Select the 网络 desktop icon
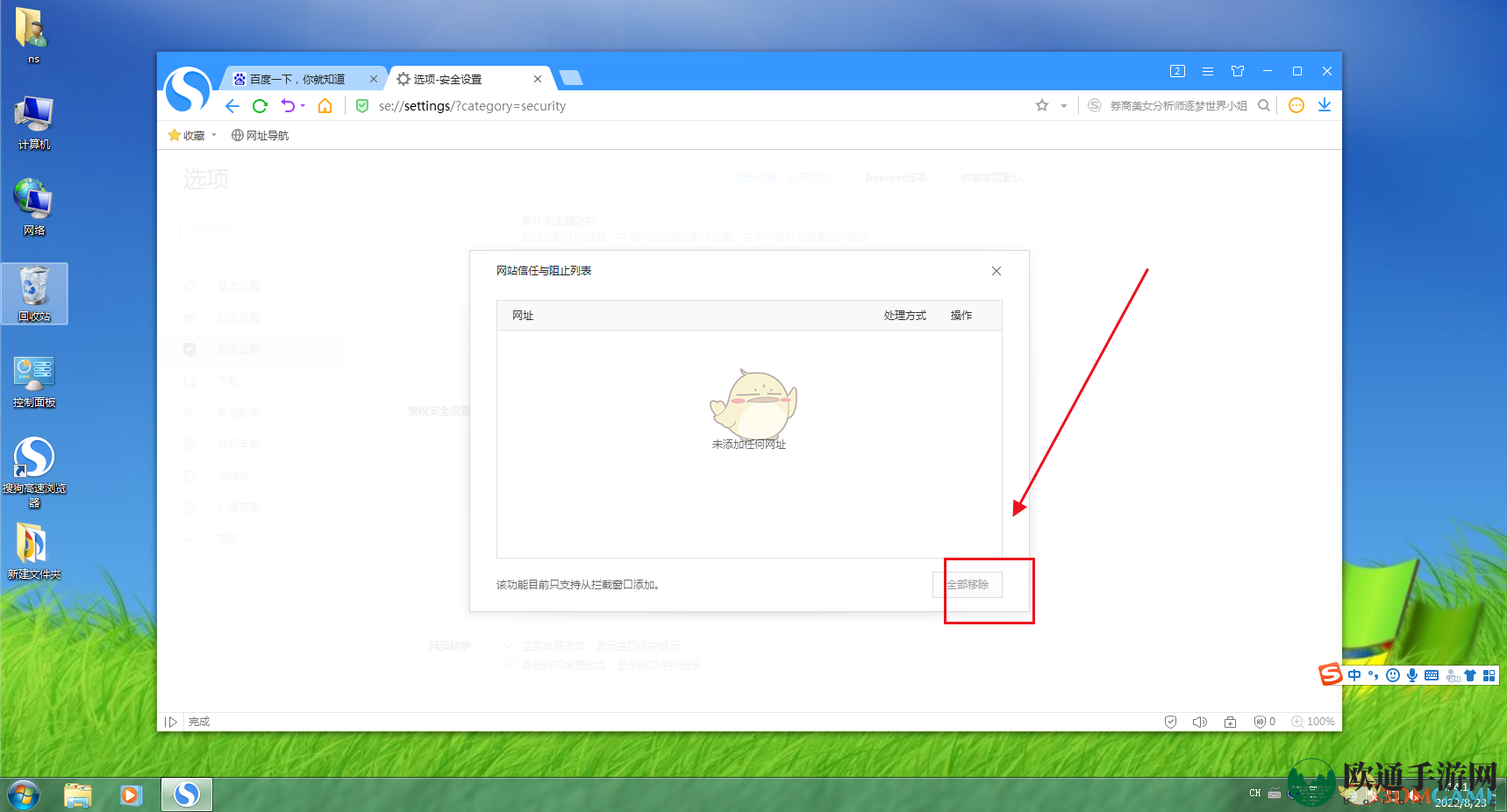 (x=34, y=208)
